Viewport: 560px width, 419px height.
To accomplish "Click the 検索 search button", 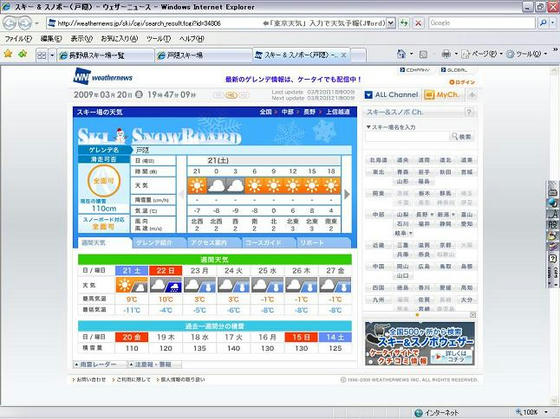I will (462, 136).
